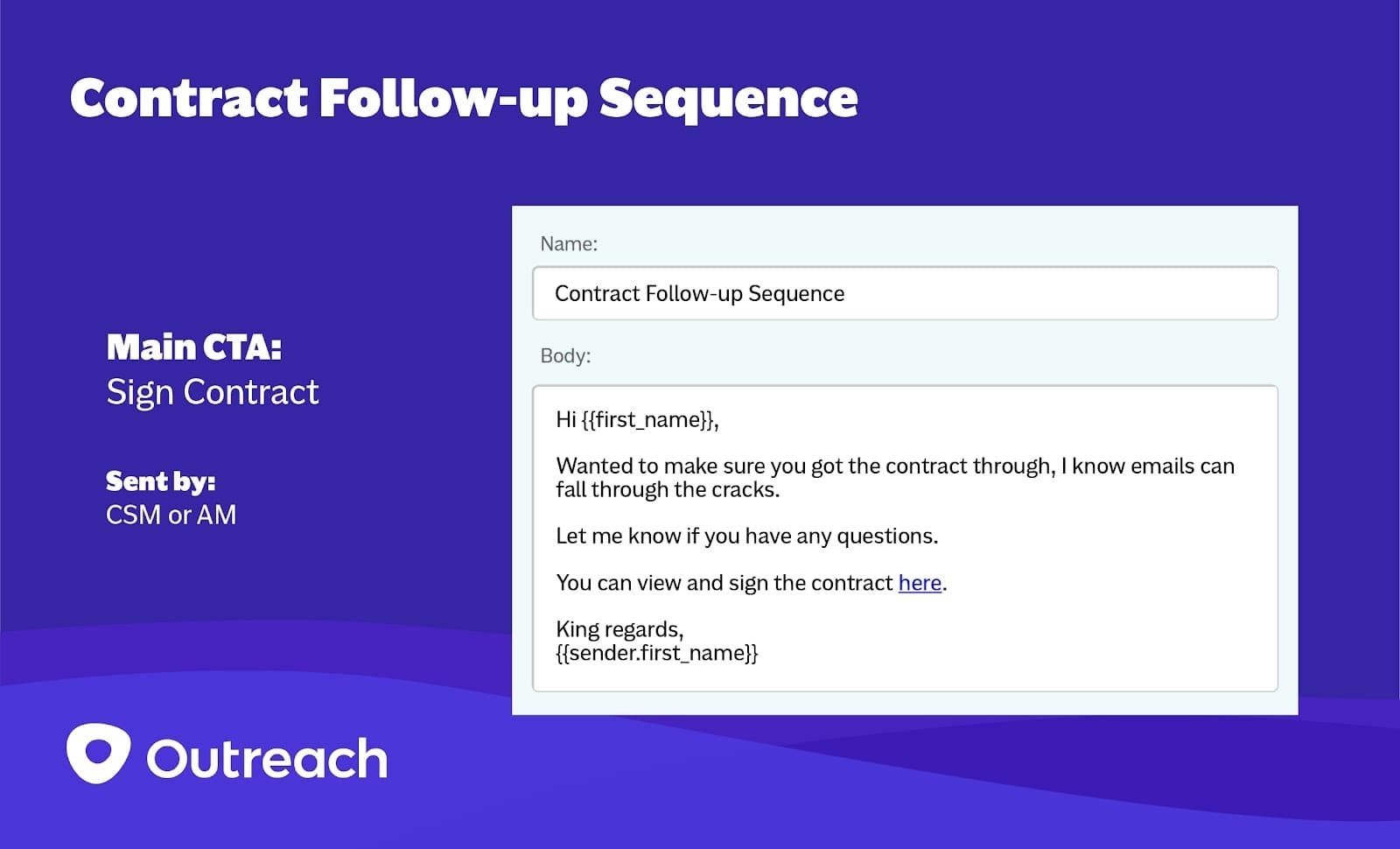The height and width of the screenshot is (849, 1400).
Task: Click the "Main CTA:" label
Action: [x=194, y=347]
